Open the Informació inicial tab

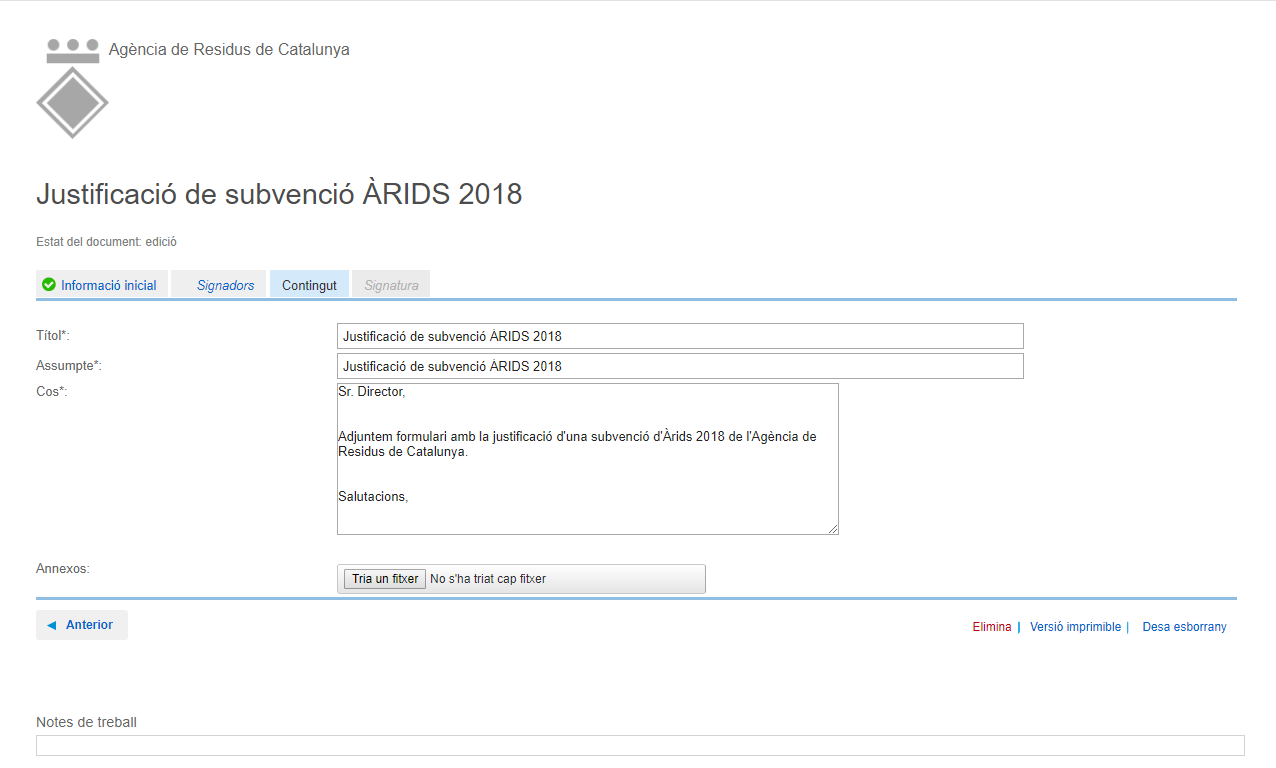(x=108, y=285)
